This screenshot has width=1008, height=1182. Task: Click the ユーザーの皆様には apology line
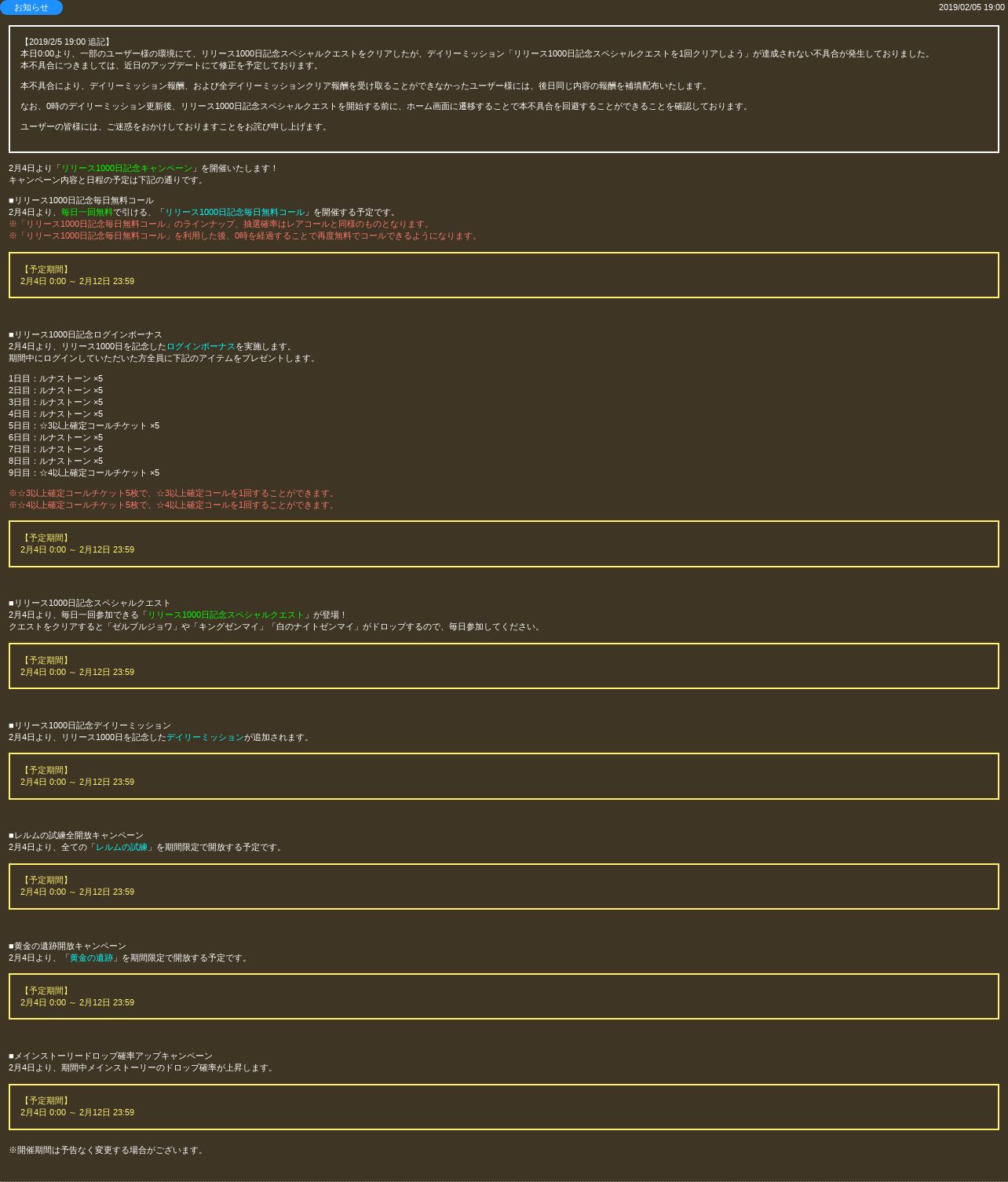(175, 126)
